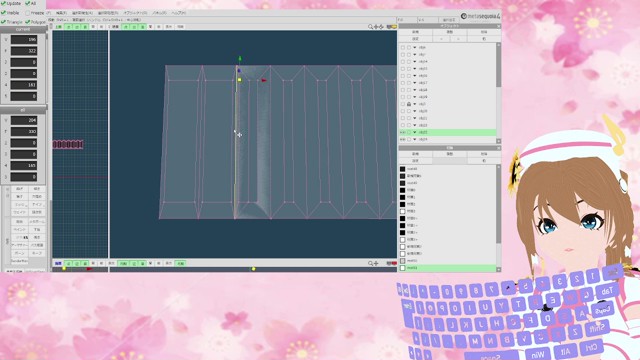
Task: Click the current panel field showing 196
Action: [x=24, y=40]
